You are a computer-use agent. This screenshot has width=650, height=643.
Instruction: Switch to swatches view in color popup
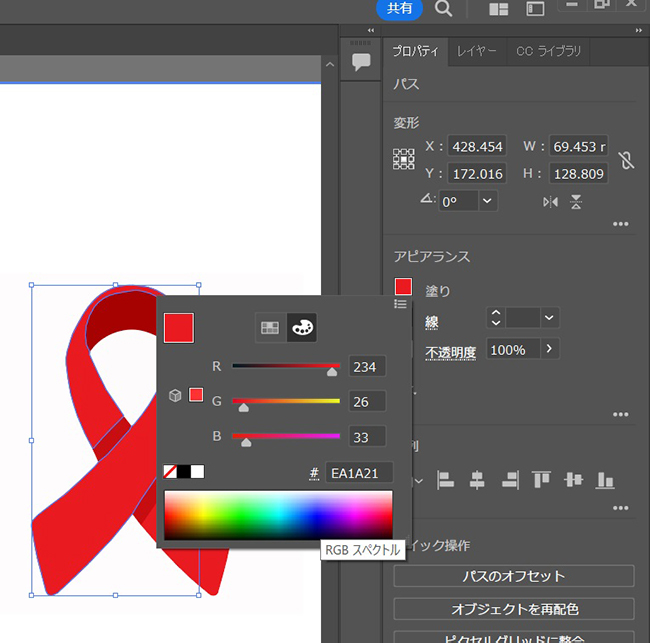(269, 327)
